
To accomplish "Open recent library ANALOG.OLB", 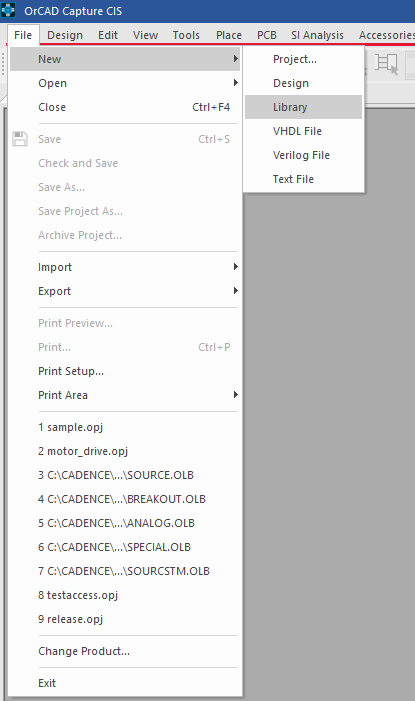I will click(x=116, y=523).
